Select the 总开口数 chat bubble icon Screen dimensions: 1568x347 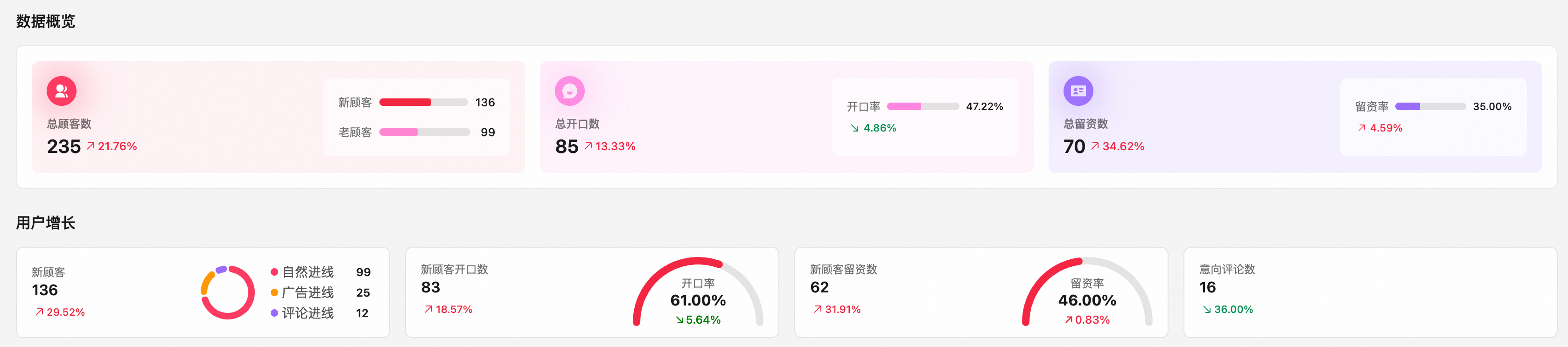(570, 90)
